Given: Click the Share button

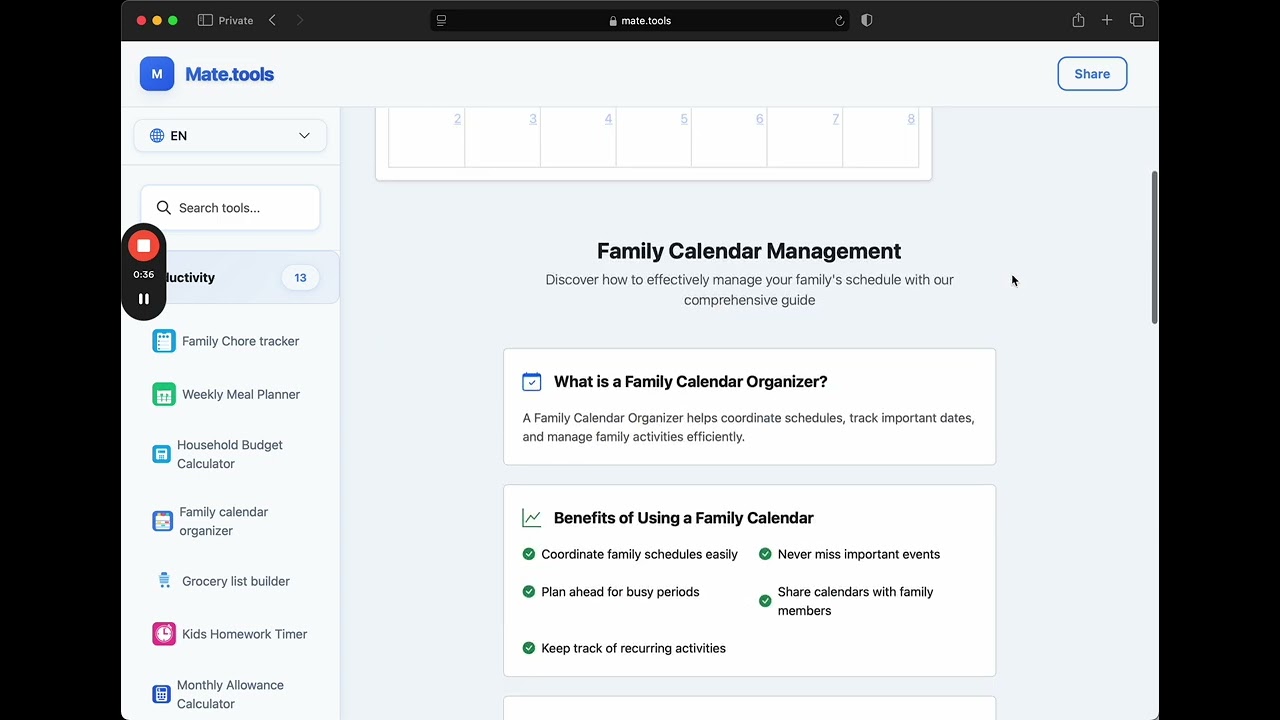Looking at the screenshot, I should pos(1092,74).
